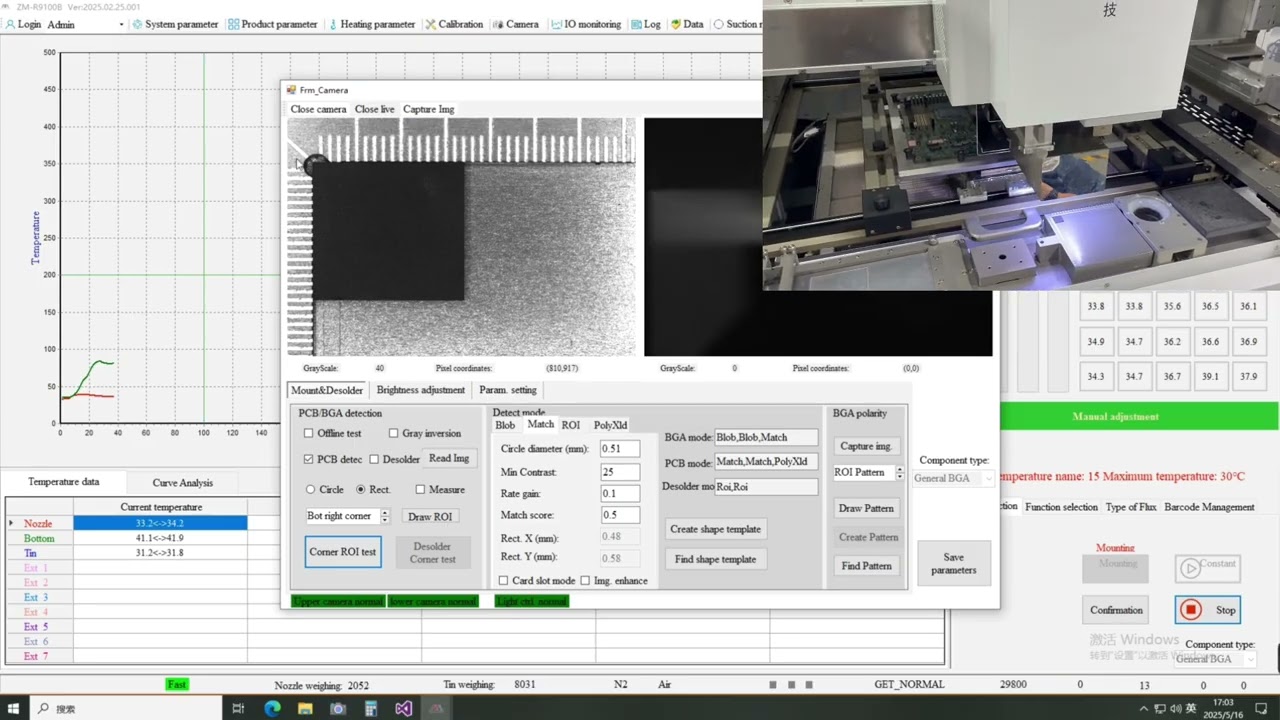Screen dimensions: 1280x720
Task: Open Windows Start menu
Action: pos(14,708)
